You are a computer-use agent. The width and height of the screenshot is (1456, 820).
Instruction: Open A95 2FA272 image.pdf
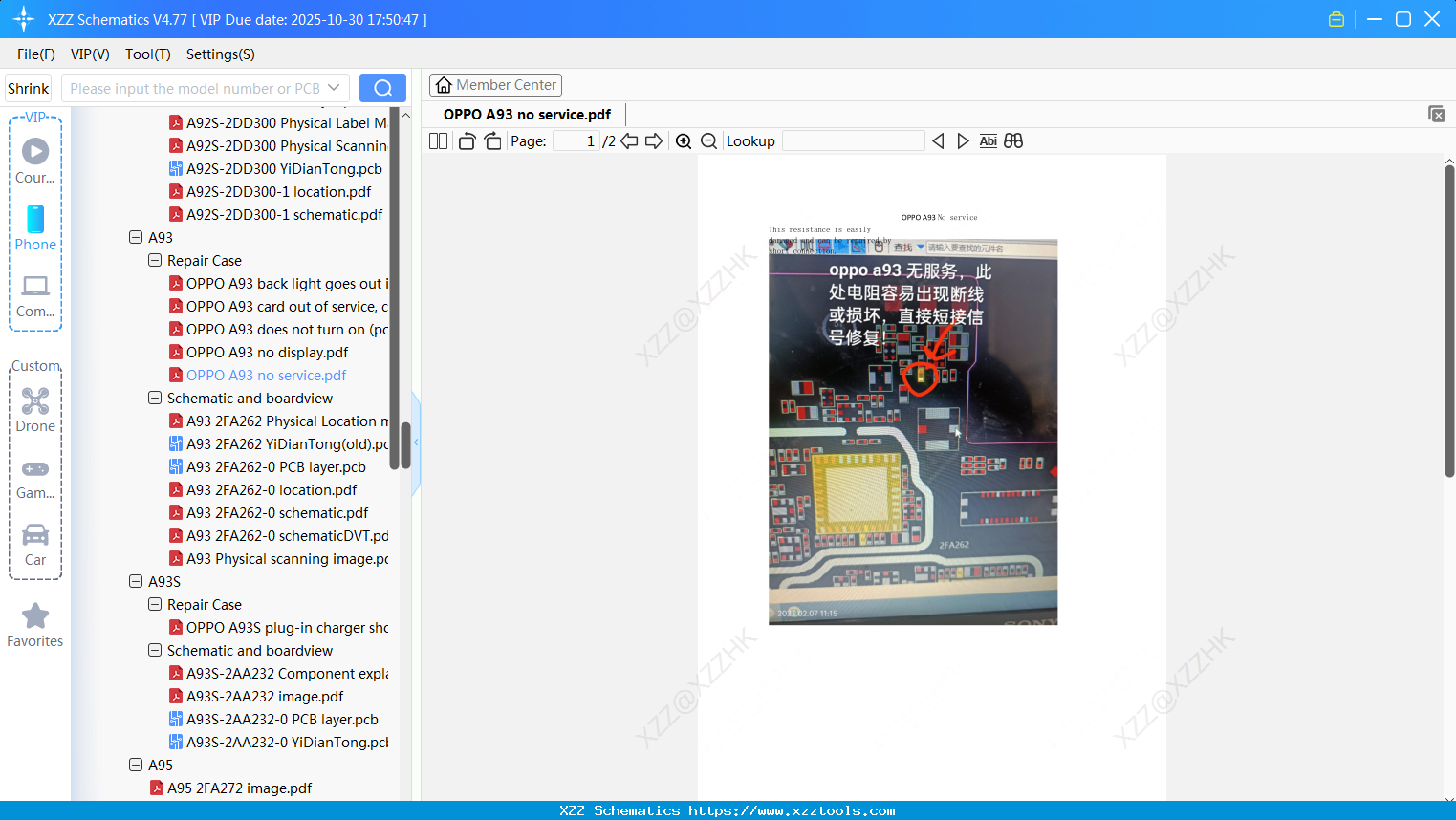coord(231,788)
